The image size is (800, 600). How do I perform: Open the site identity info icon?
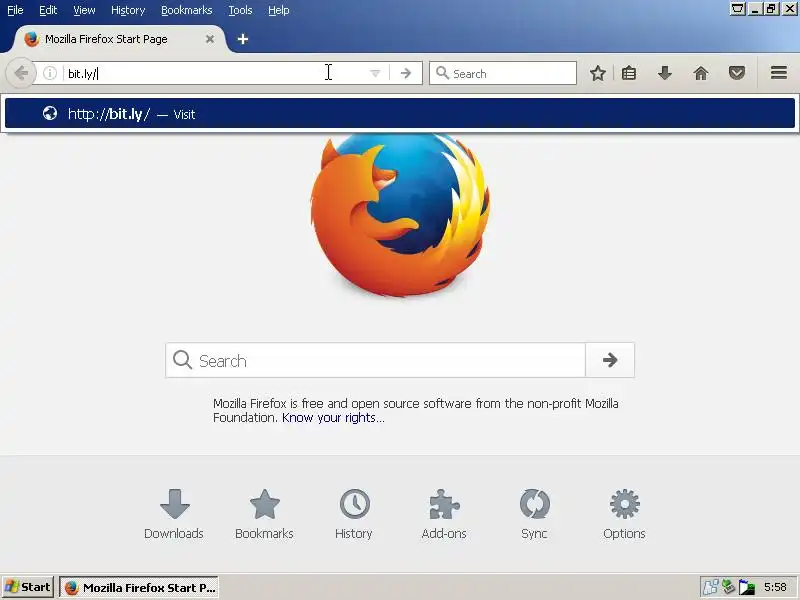click(x=49, y=73)
